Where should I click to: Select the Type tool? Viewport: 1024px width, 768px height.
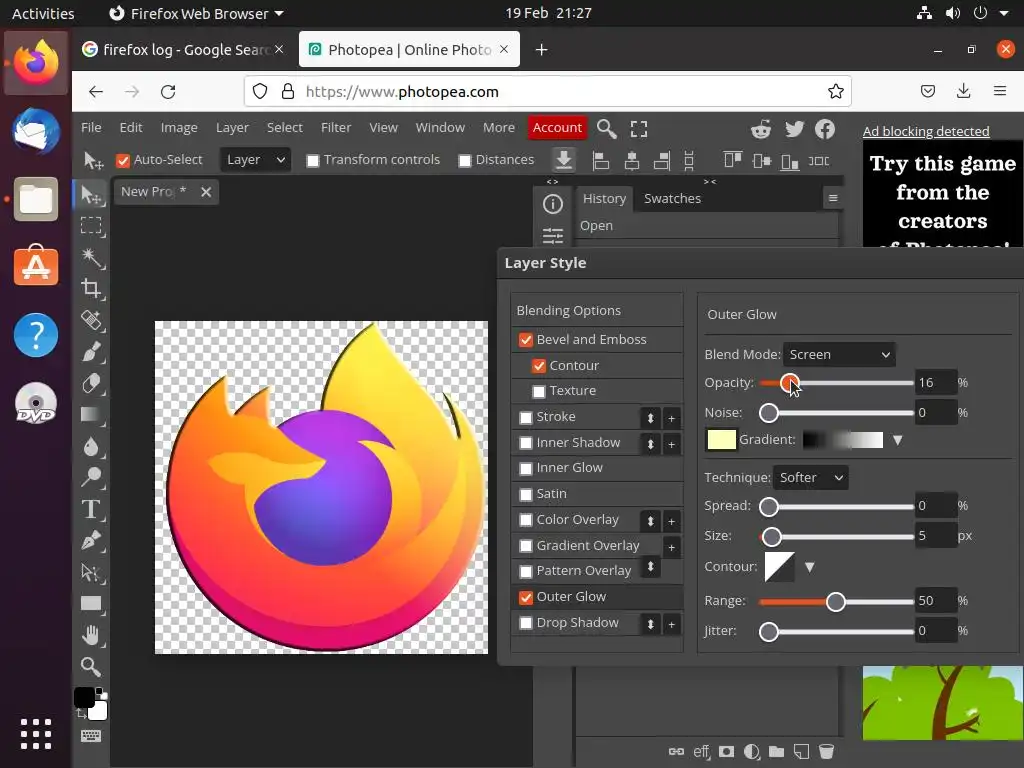pos(91,509)
